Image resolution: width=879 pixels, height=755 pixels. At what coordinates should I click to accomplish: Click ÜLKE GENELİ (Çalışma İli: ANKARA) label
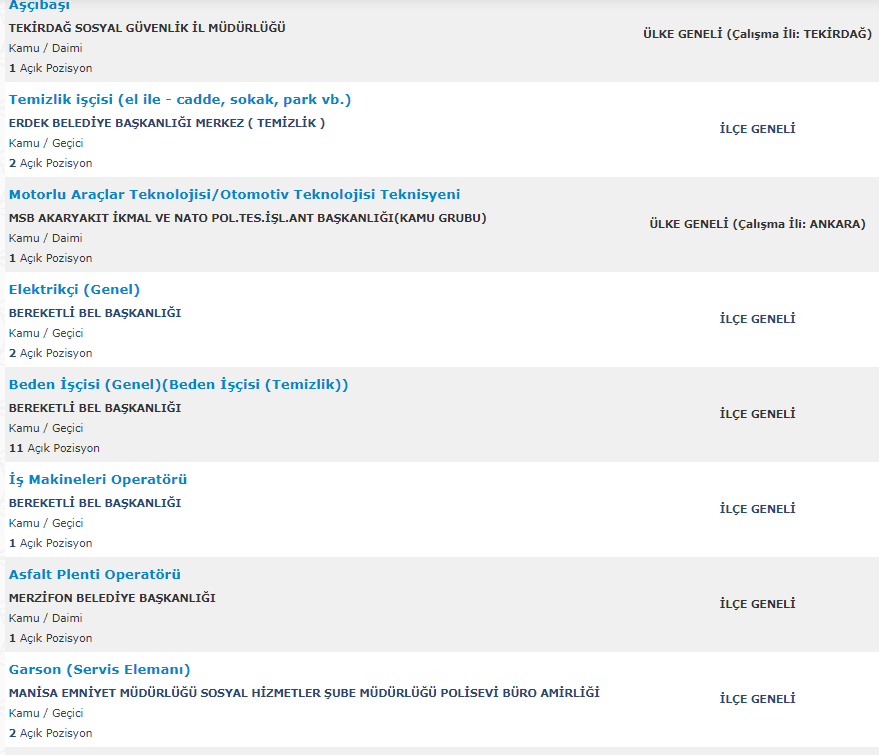pyautogui.click(x=757, y=224)
